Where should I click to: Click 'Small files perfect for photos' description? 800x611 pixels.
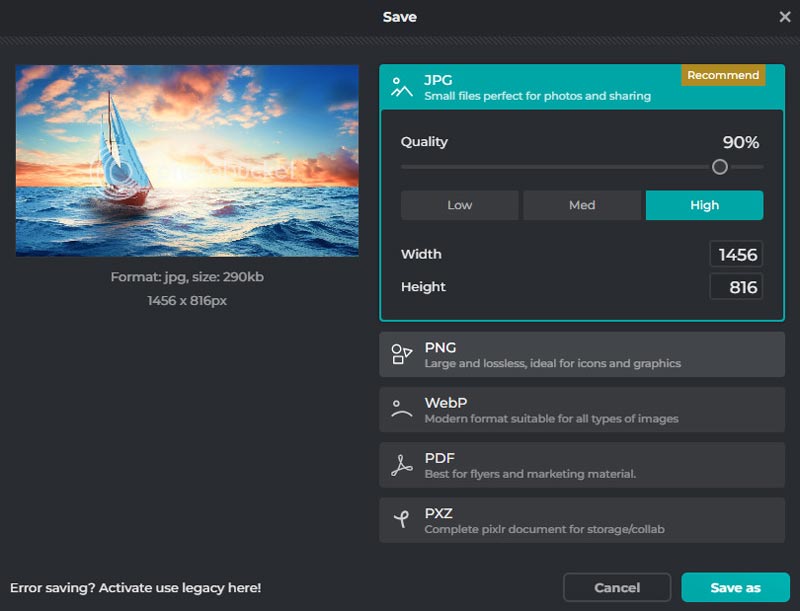pos(537,96)
